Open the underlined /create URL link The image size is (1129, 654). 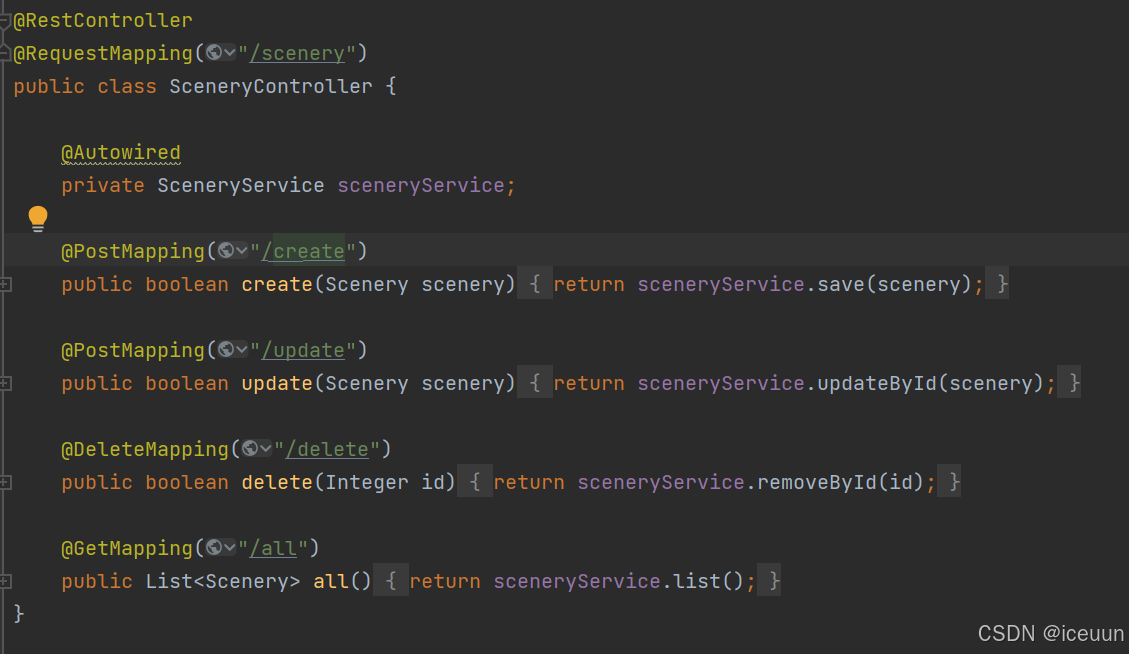tap(303, 250)
